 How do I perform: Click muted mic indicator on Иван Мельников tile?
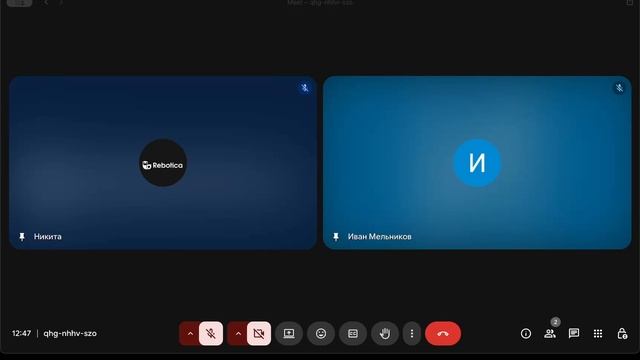tap(619, 88)
